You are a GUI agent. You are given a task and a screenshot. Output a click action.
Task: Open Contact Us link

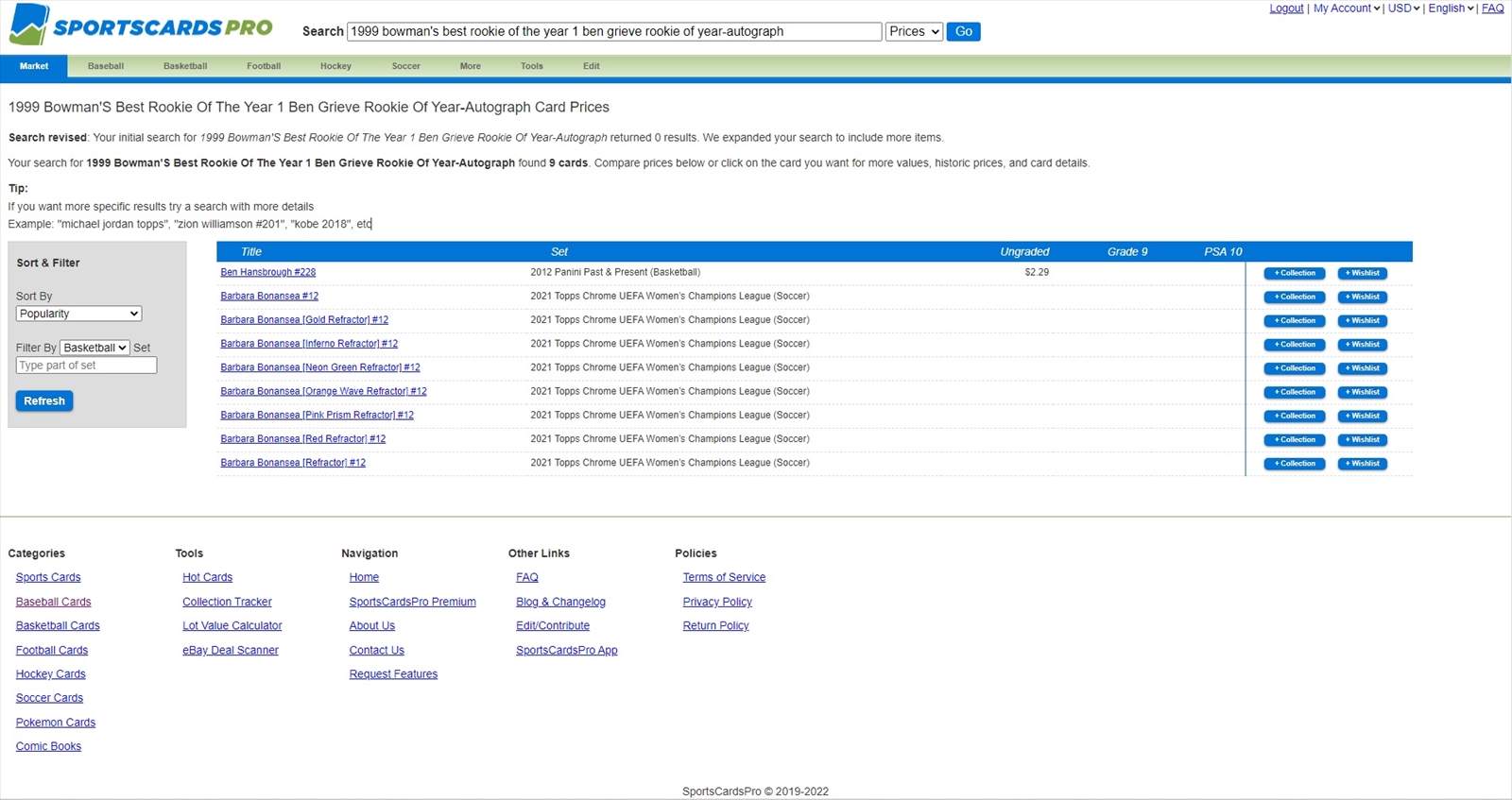376,650
